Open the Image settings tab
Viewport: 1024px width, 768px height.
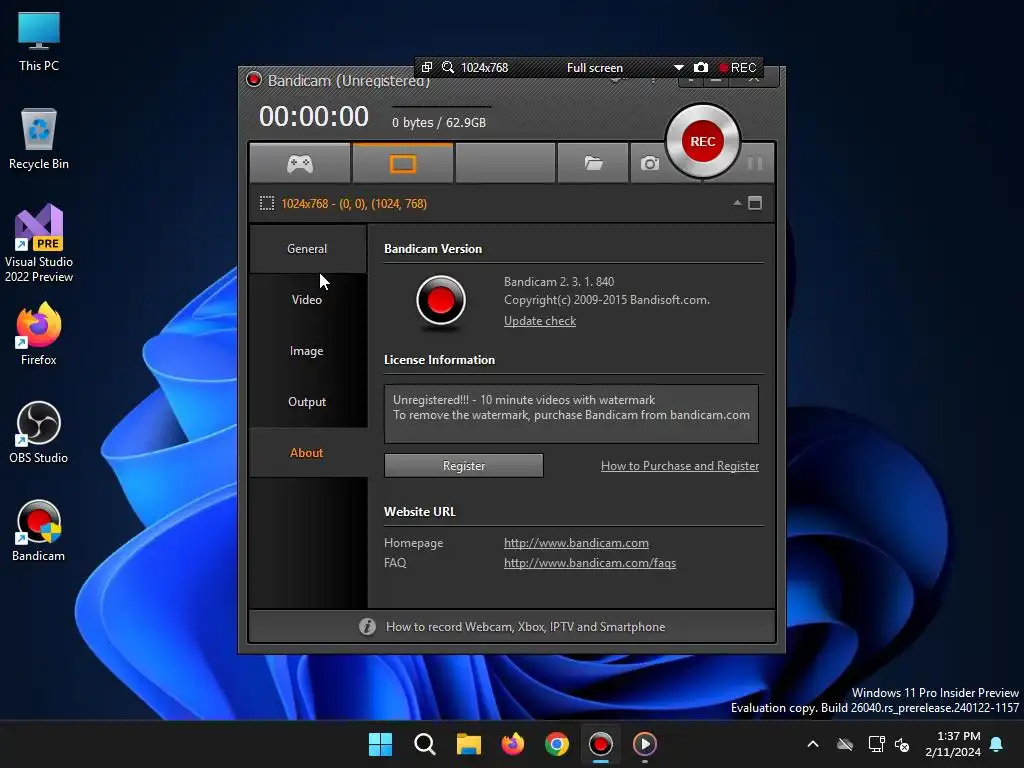308,351
